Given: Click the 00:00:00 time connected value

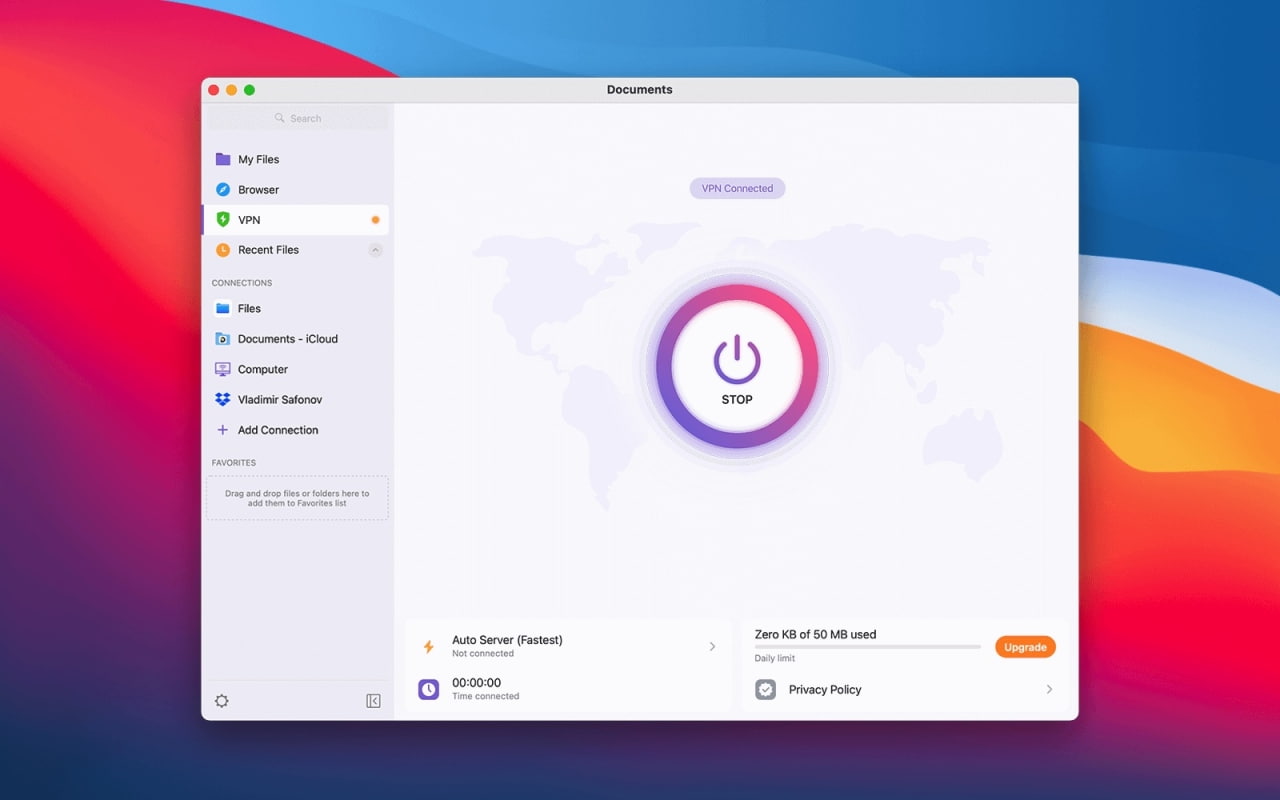Looking at the screenshot, I should click(476, 683).
